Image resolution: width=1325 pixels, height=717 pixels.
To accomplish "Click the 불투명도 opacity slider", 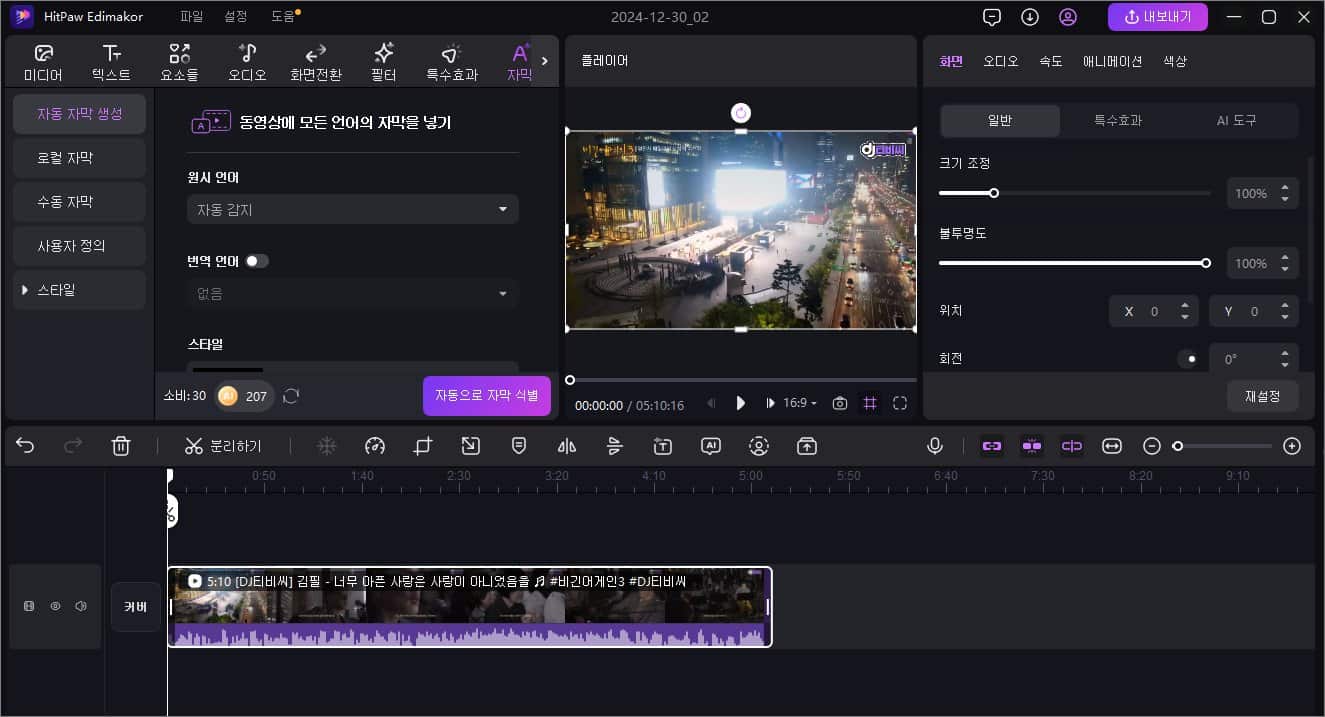I will [1072, 263].
